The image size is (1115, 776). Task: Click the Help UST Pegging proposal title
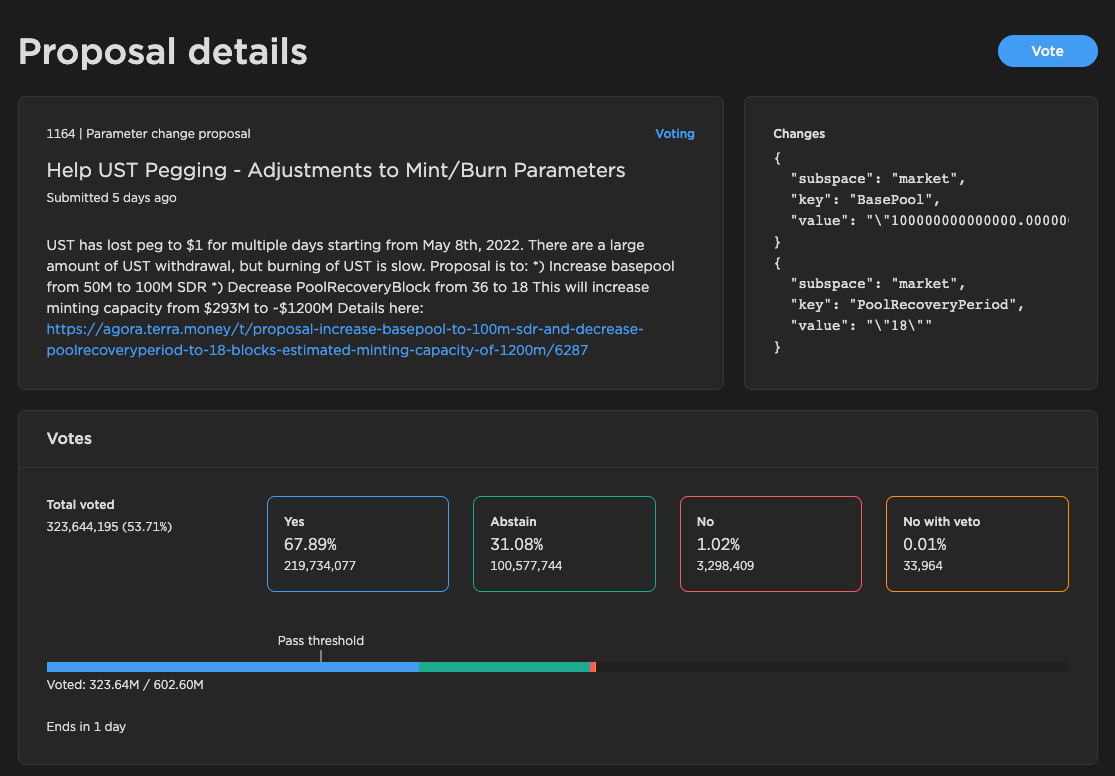tap(336, 170)
